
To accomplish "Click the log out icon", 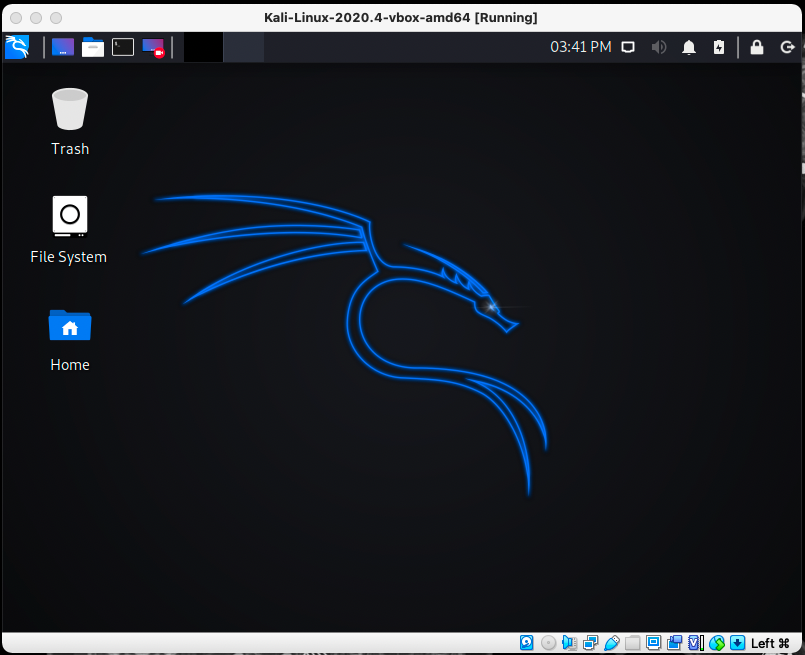I will pos(786,47).
